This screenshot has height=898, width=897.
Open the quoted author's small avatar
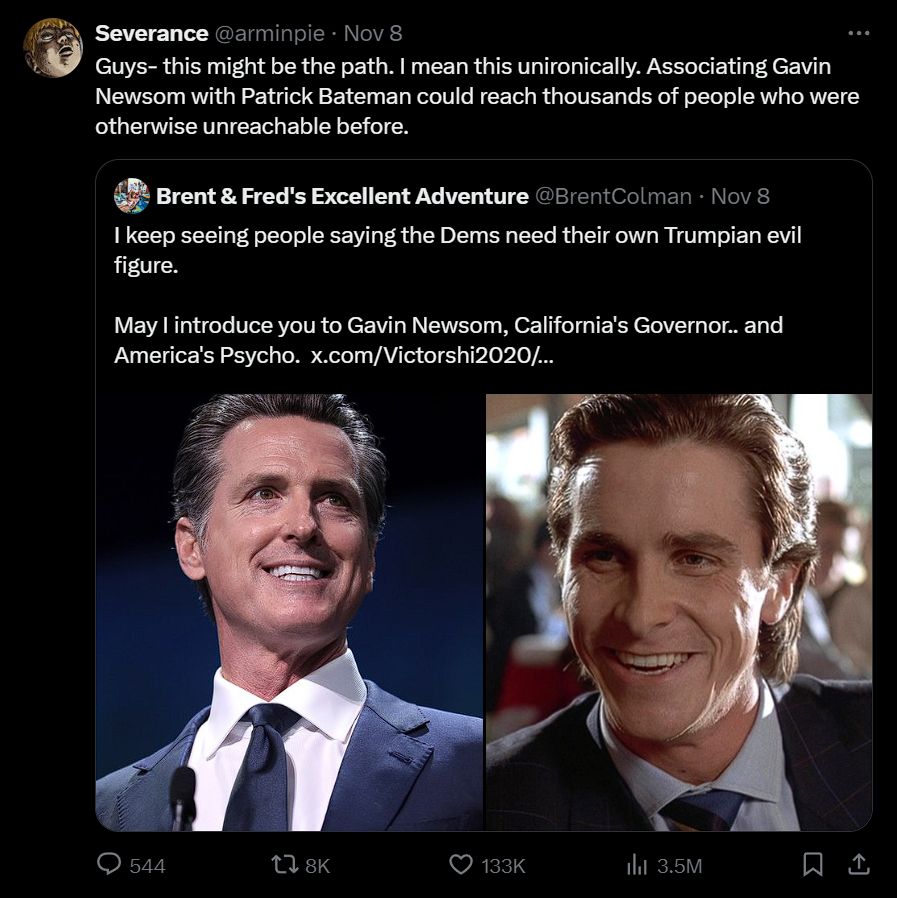tap(132, 196)
